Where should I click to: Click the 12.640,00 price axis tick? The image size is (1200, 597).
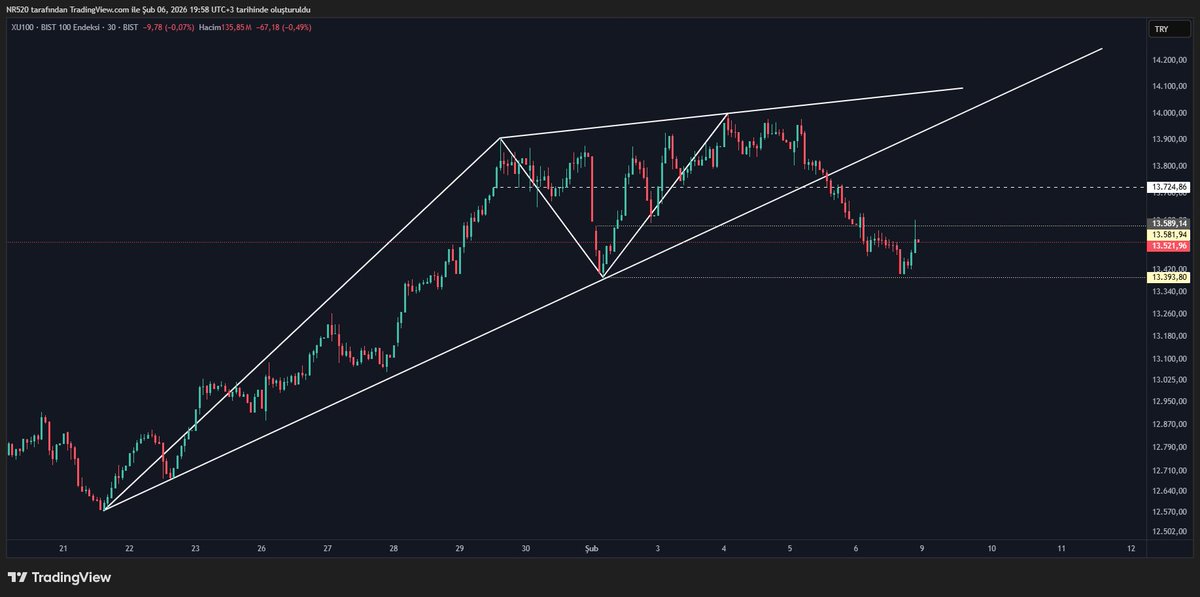(x=1169, y=491)
